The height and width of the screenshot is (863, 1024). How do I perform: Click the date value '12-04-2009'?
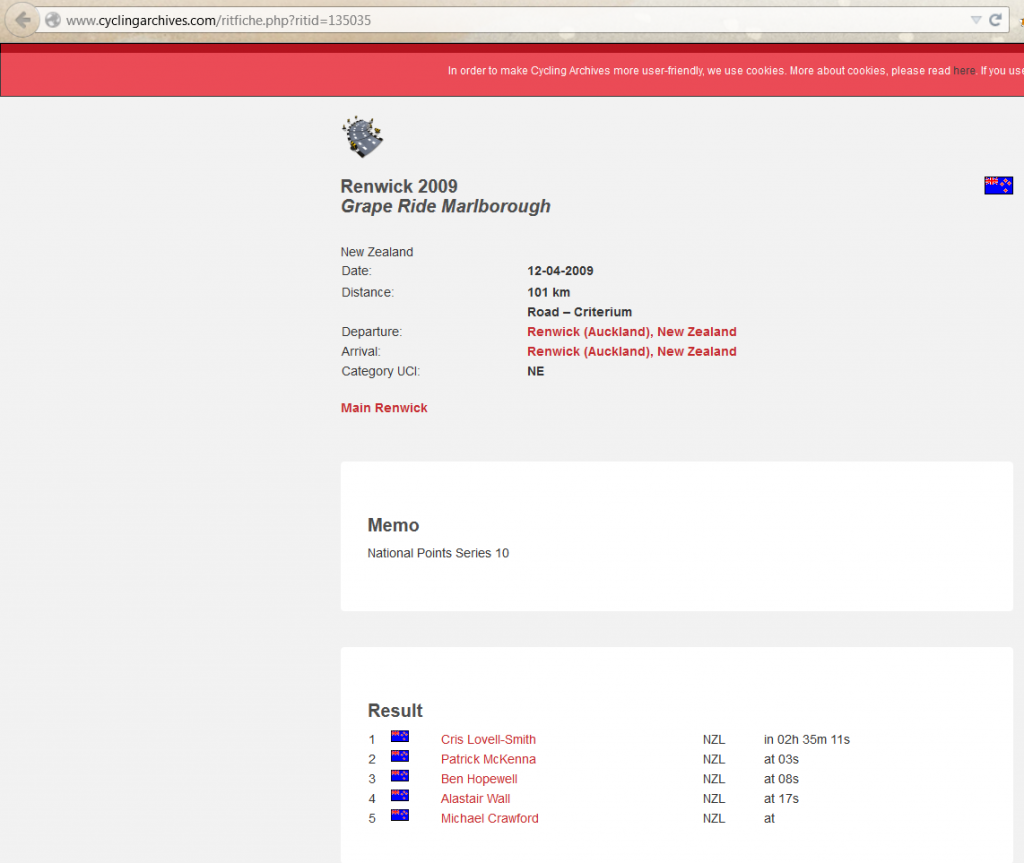pyautogui.click(x=560, y=270)
